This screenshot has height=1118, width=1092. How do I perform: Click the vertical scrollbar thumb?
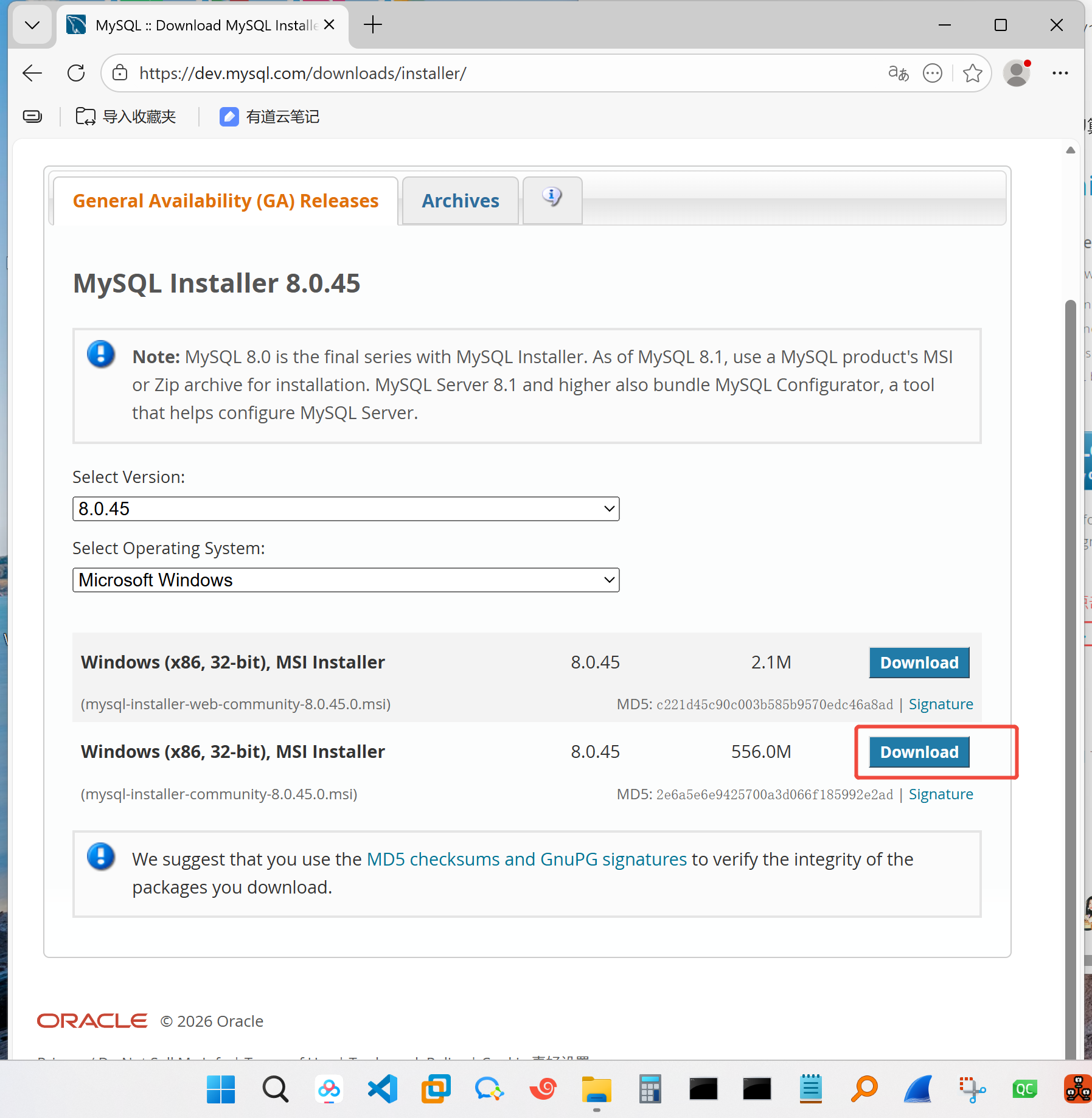[1071, 678]
